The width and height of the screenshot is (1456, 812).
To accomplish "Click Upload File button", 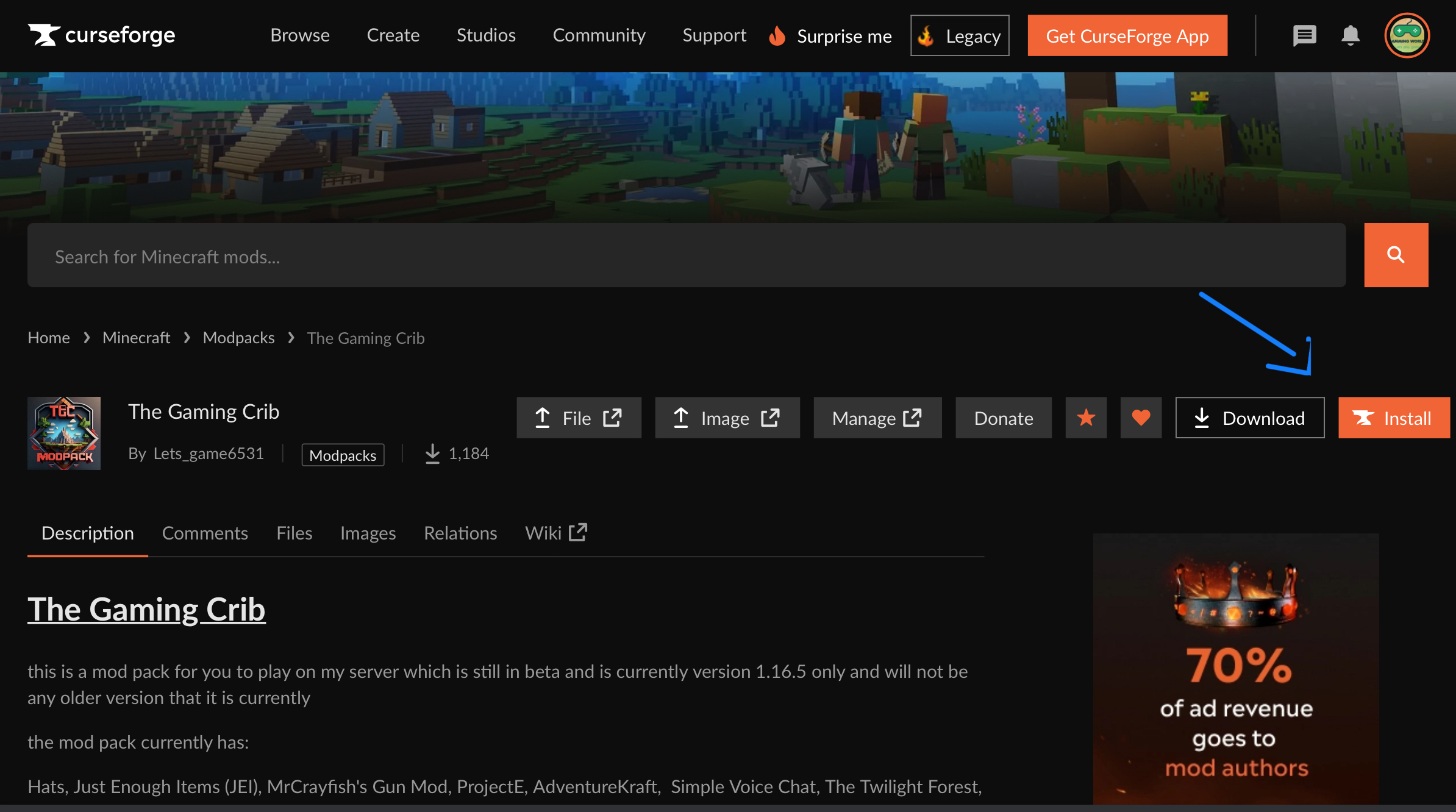I will [x=579, y=418].
